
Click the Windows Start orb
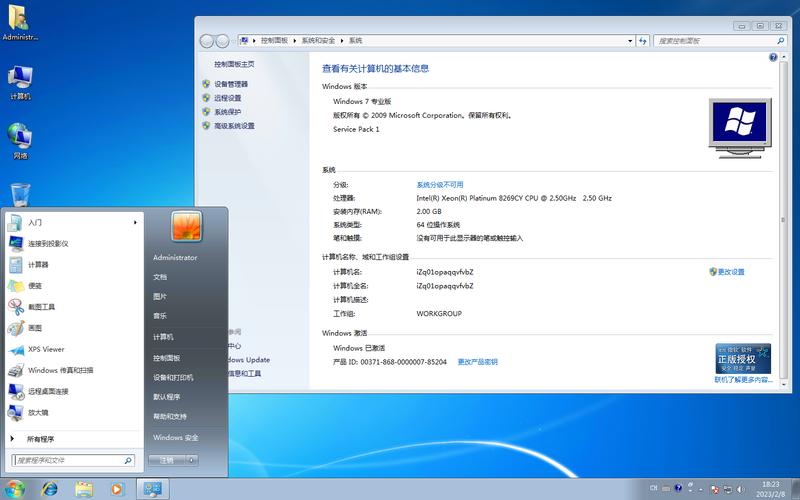click(x=14, y=489)
